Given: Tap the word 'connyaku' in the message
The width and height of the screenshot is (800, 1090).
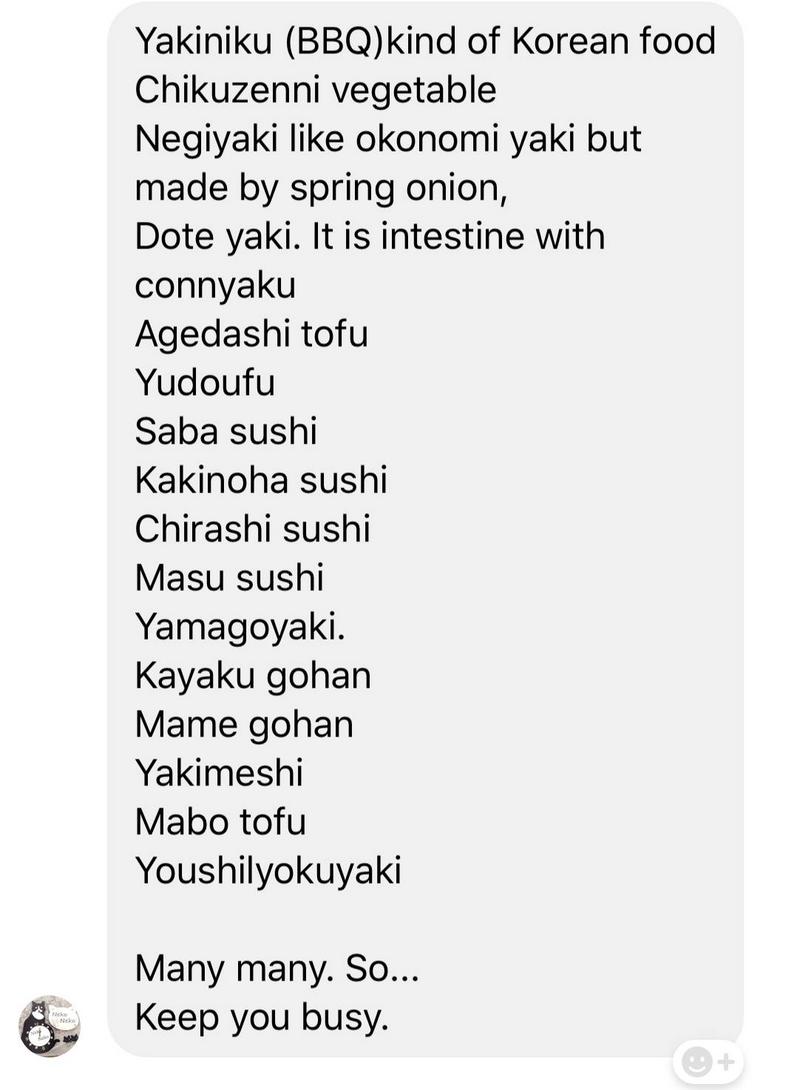Looking at the screenshot, I should pos(215,286).
